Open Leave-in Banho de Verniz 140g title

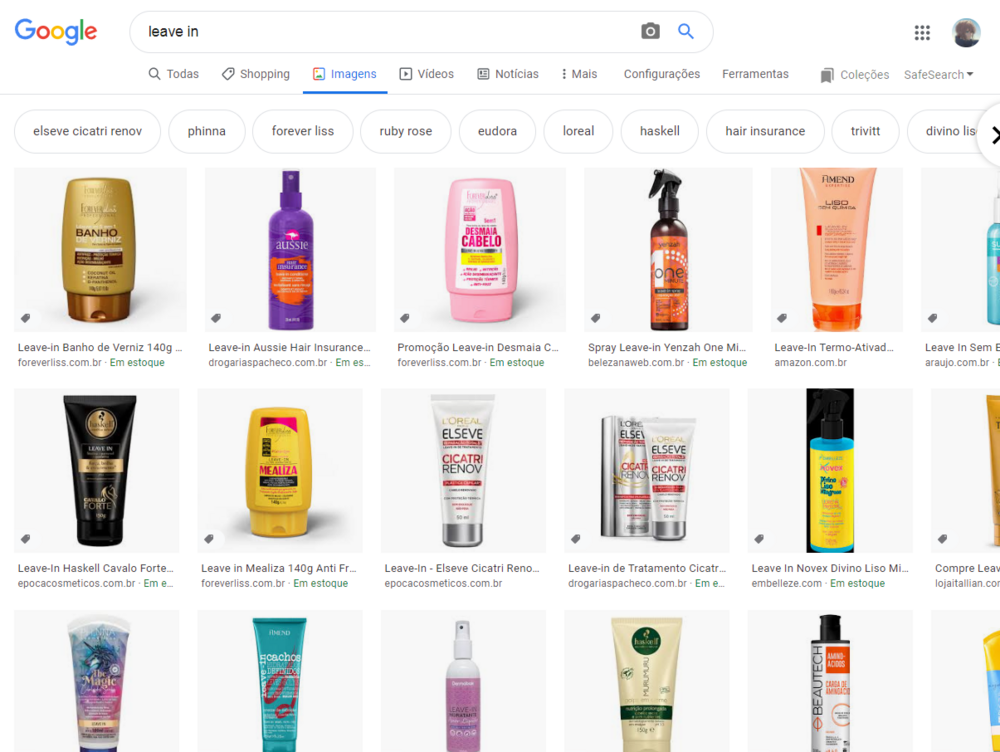coord(100,348)
